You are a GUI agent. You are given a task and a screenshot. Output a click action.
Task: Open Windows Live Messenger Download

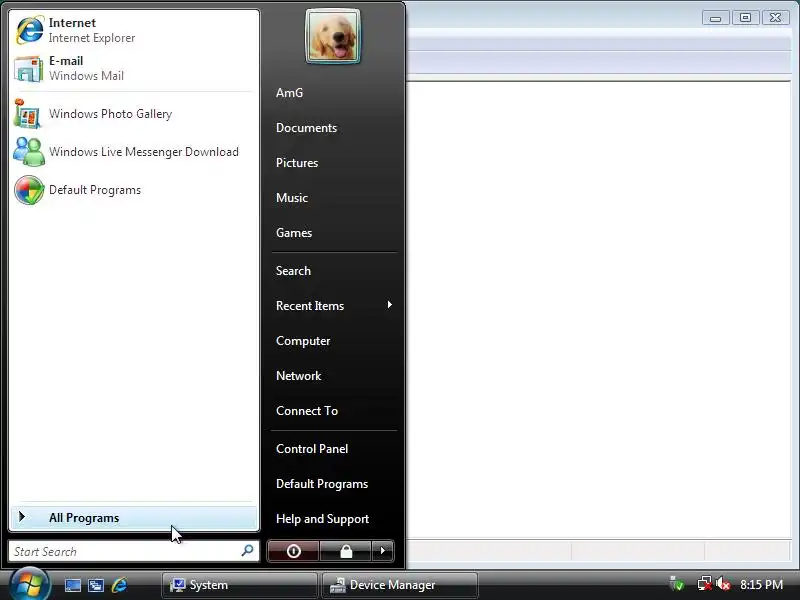[134, 152]
